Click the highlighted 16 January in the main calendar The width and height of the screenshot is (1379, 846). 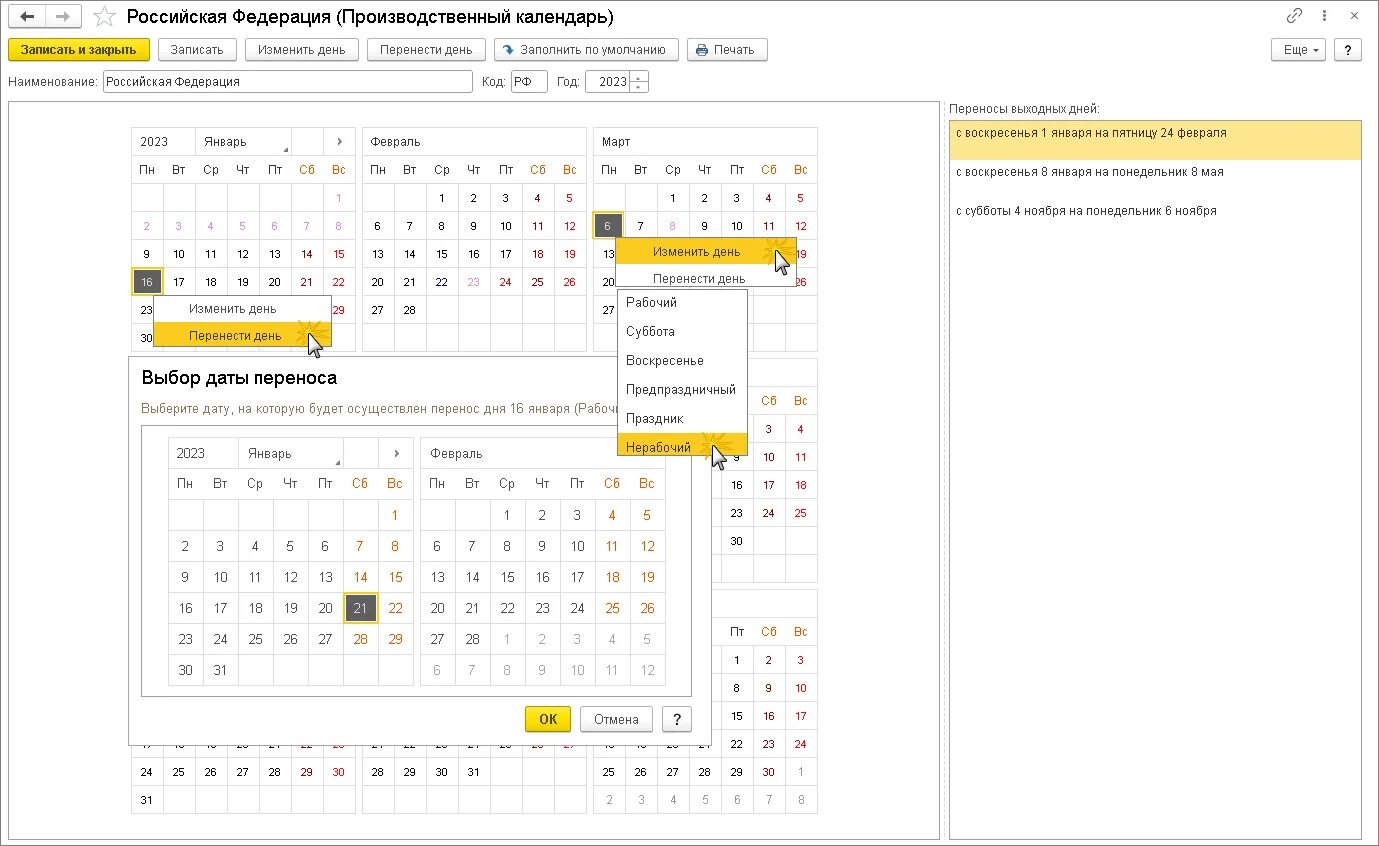point(147,282)
